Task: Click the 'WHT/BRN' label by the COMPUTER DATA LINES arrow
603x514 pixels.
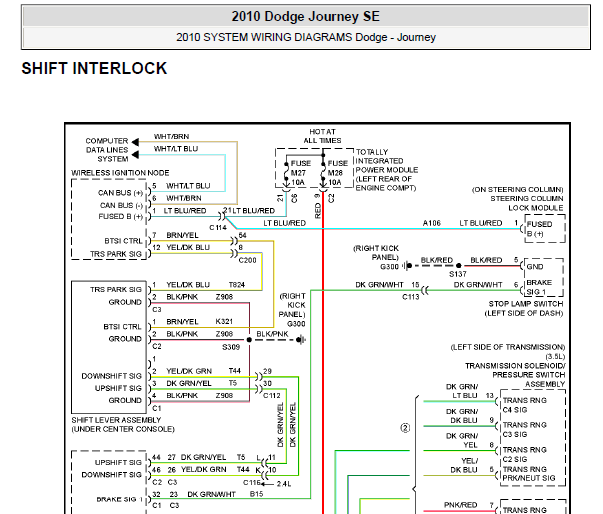Action: coord(172,136)
